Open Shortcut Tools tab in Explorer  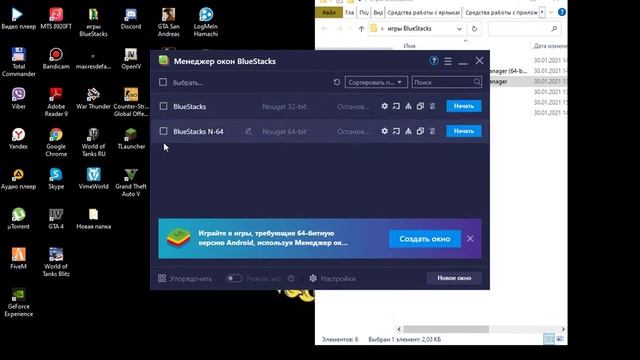[423, 13]
